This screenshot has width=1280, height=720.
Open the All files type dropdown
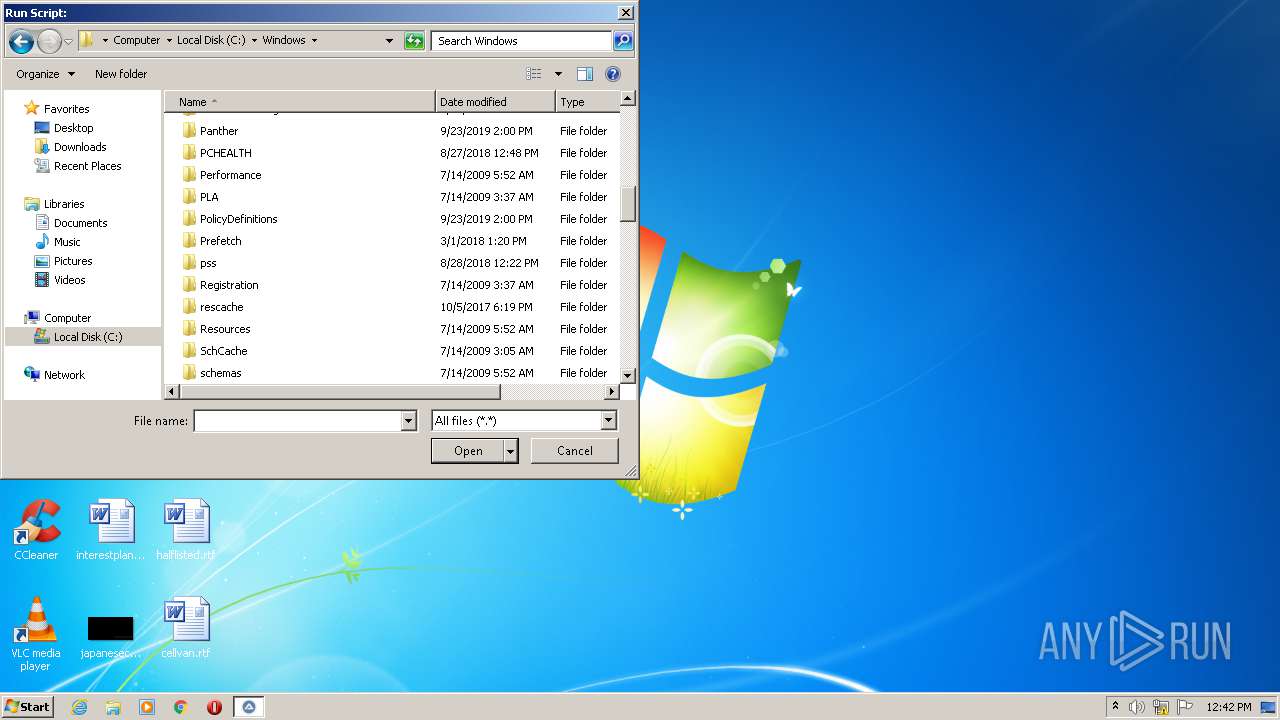pyautogui.click(x=524, y=421)
